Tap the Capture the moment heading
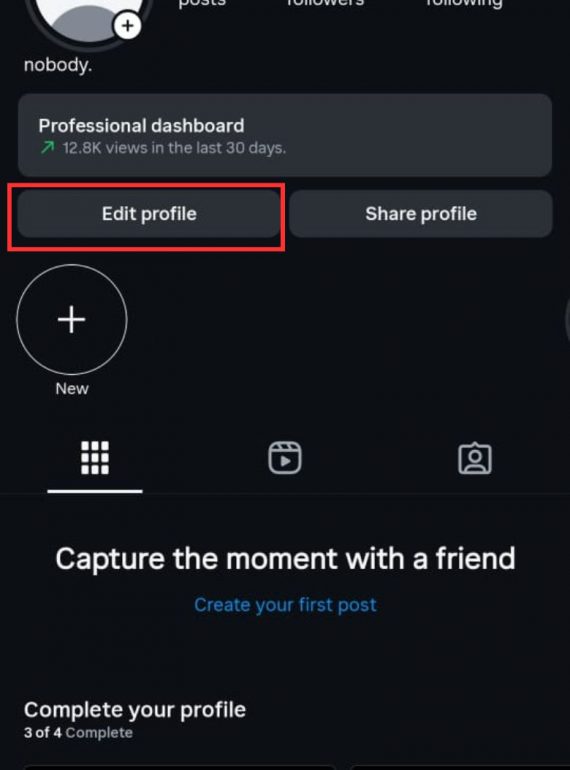570x770 pixels. [x=285, y=559]
